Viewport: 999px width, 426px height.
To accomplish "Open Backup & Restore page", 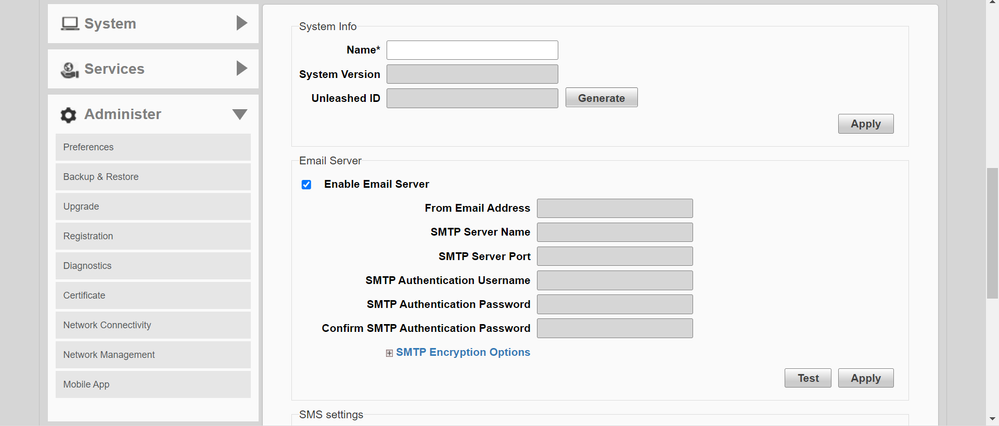I will 153,177.
